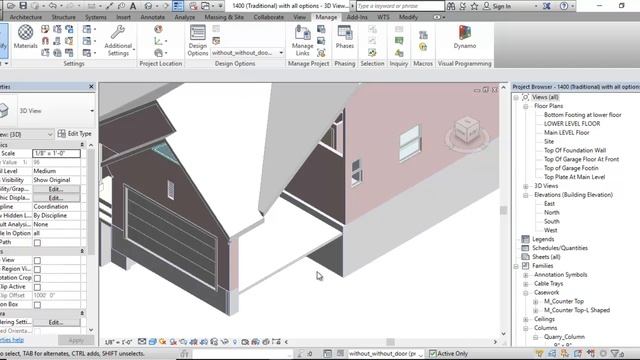Click the 3D view horizontal scrollbar thumb

click(x=391, y=342)
